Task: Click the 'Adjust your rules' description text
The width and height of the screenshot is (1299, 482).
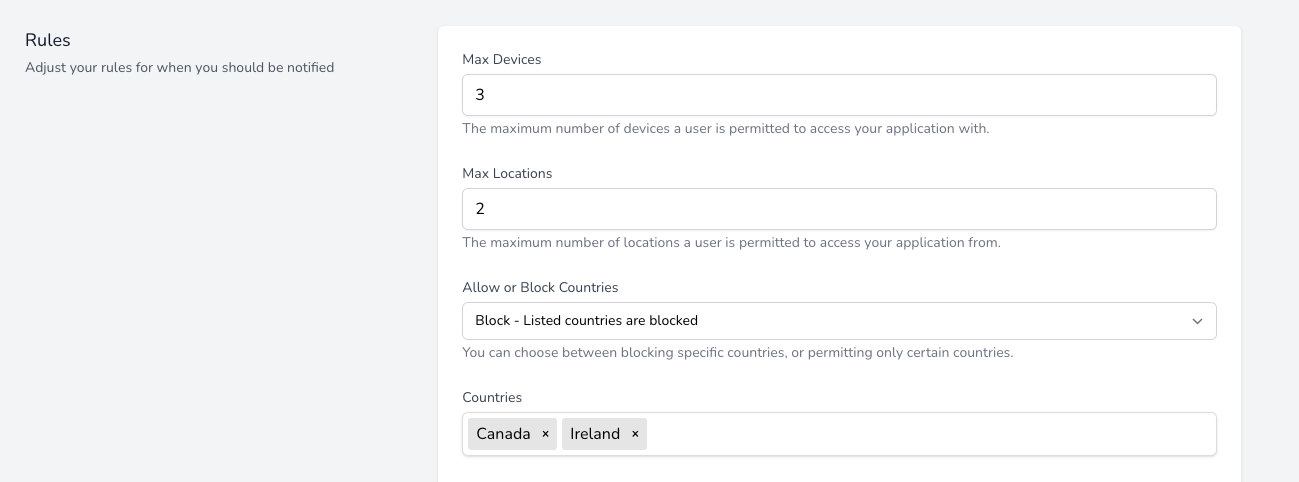Action: coord(179,68)
